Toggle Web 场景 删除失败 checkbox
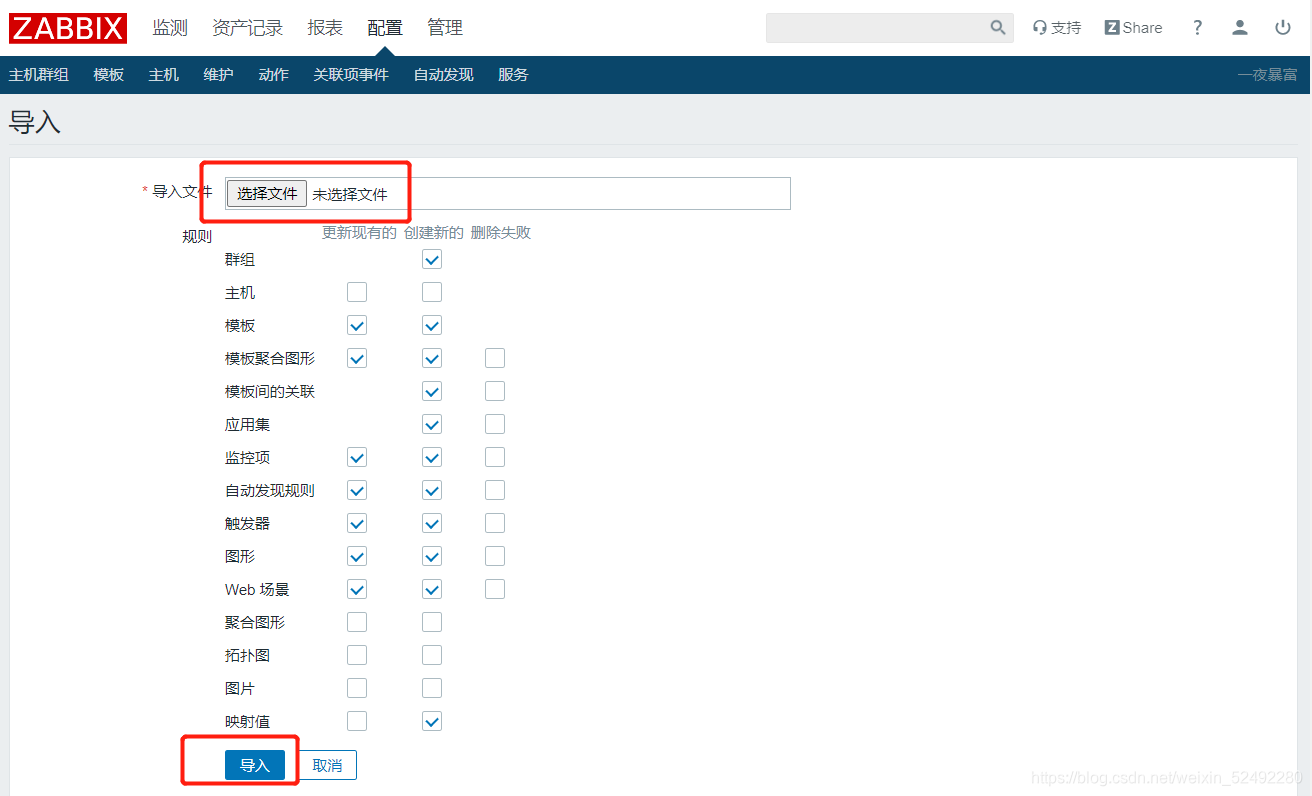Image resolution: width=1312 pixels, height=796 pixels. [x=495, y=589]
